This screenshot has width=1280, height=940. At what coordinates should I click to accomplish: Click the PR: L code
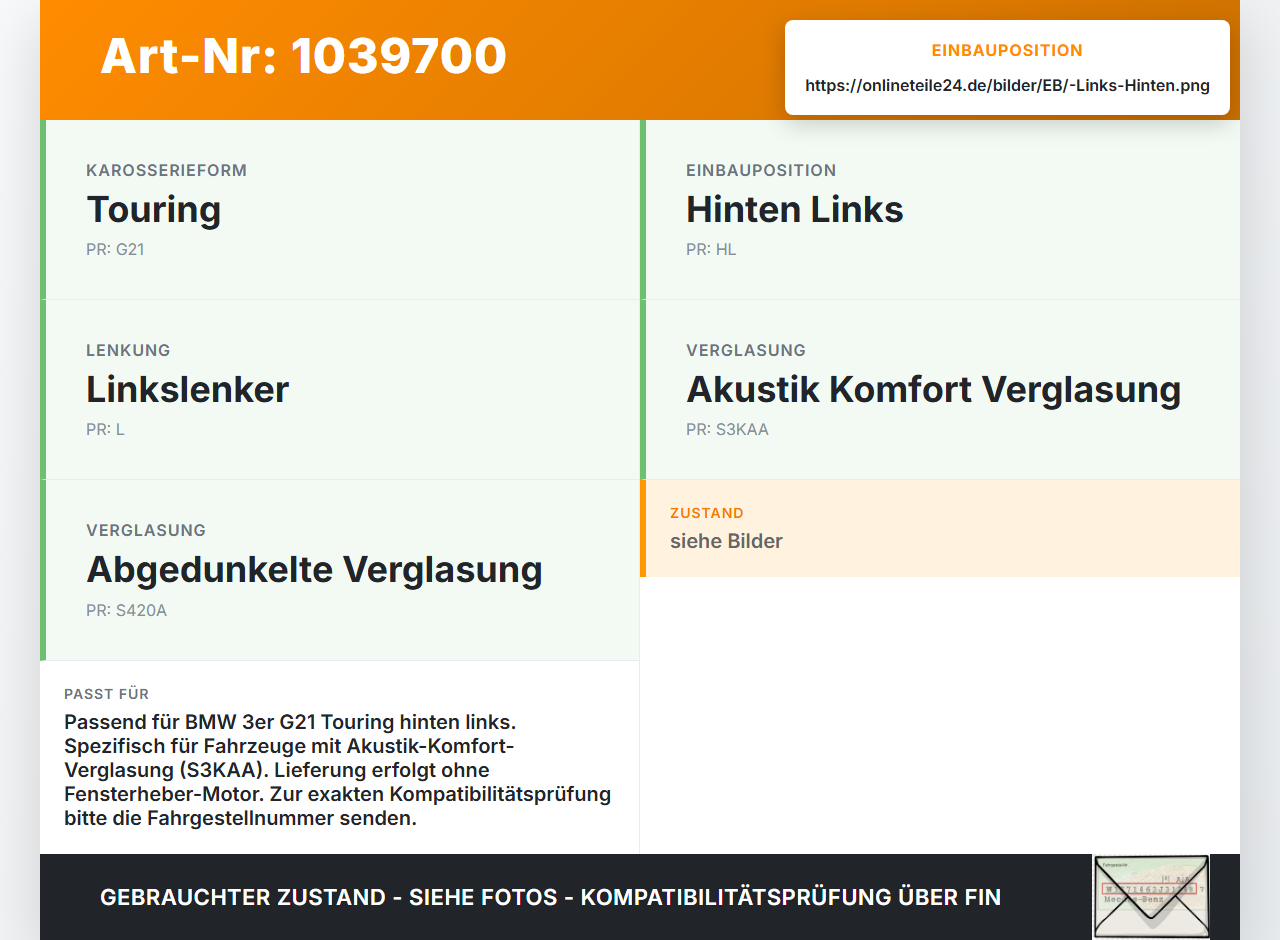[105, 429]
